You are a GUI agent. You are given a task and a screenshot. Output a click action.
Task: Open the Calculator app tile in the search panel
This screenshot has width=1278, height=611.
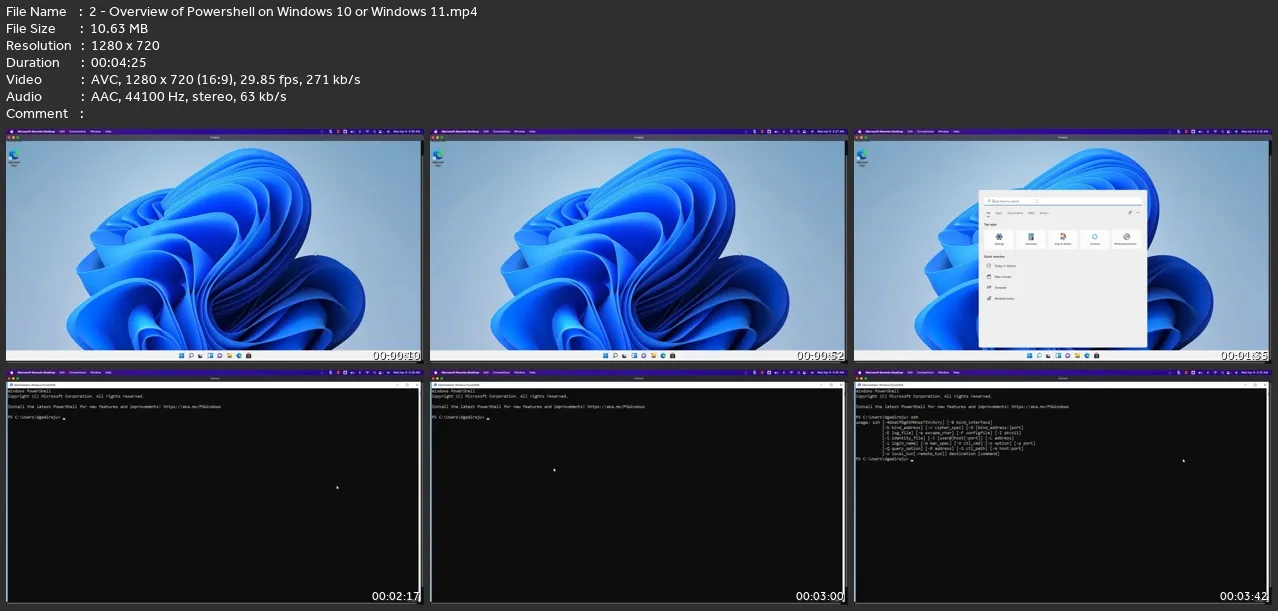(x=1031, y=239)
